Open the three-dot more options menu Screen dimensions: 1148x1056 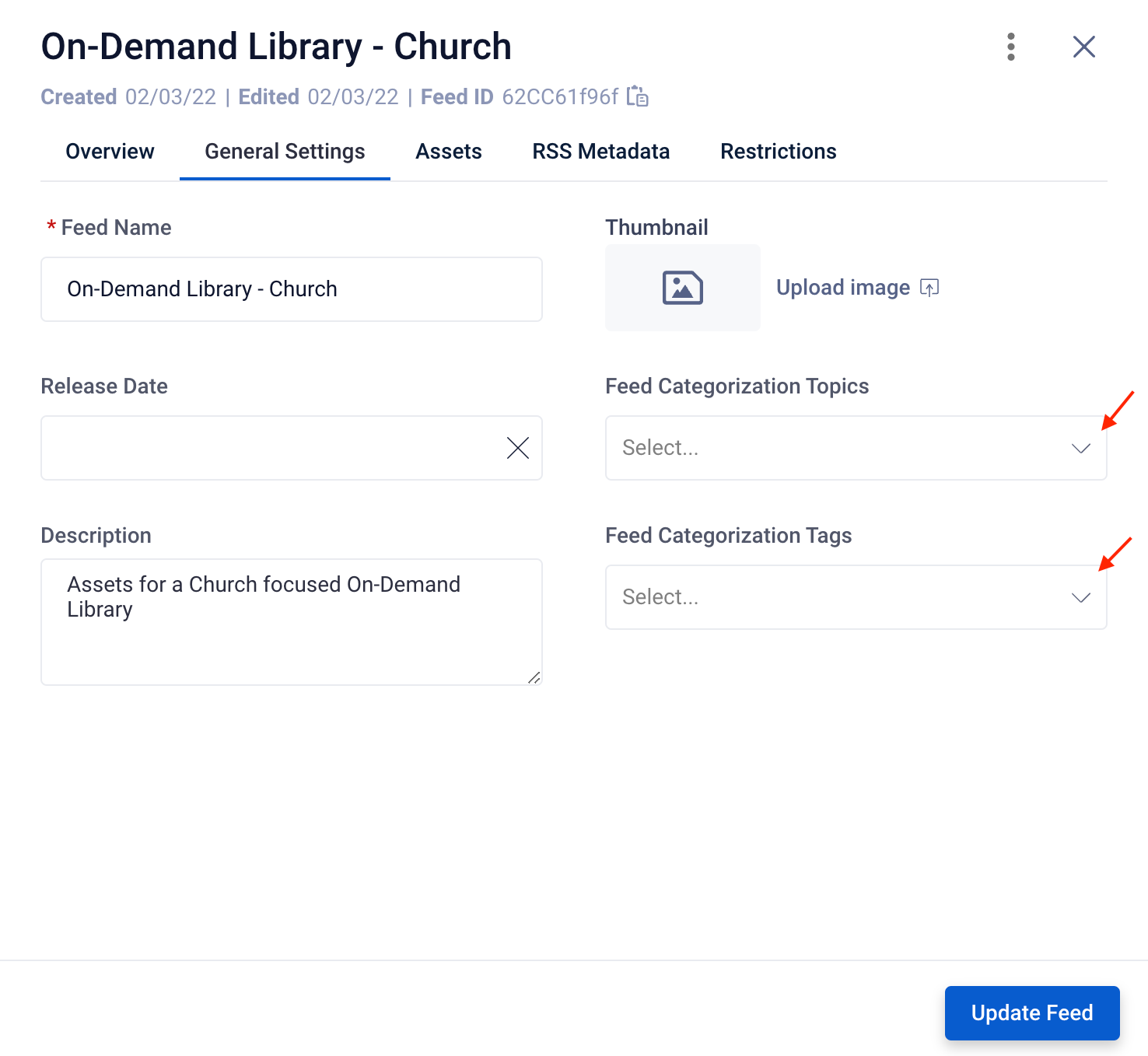1010,47
